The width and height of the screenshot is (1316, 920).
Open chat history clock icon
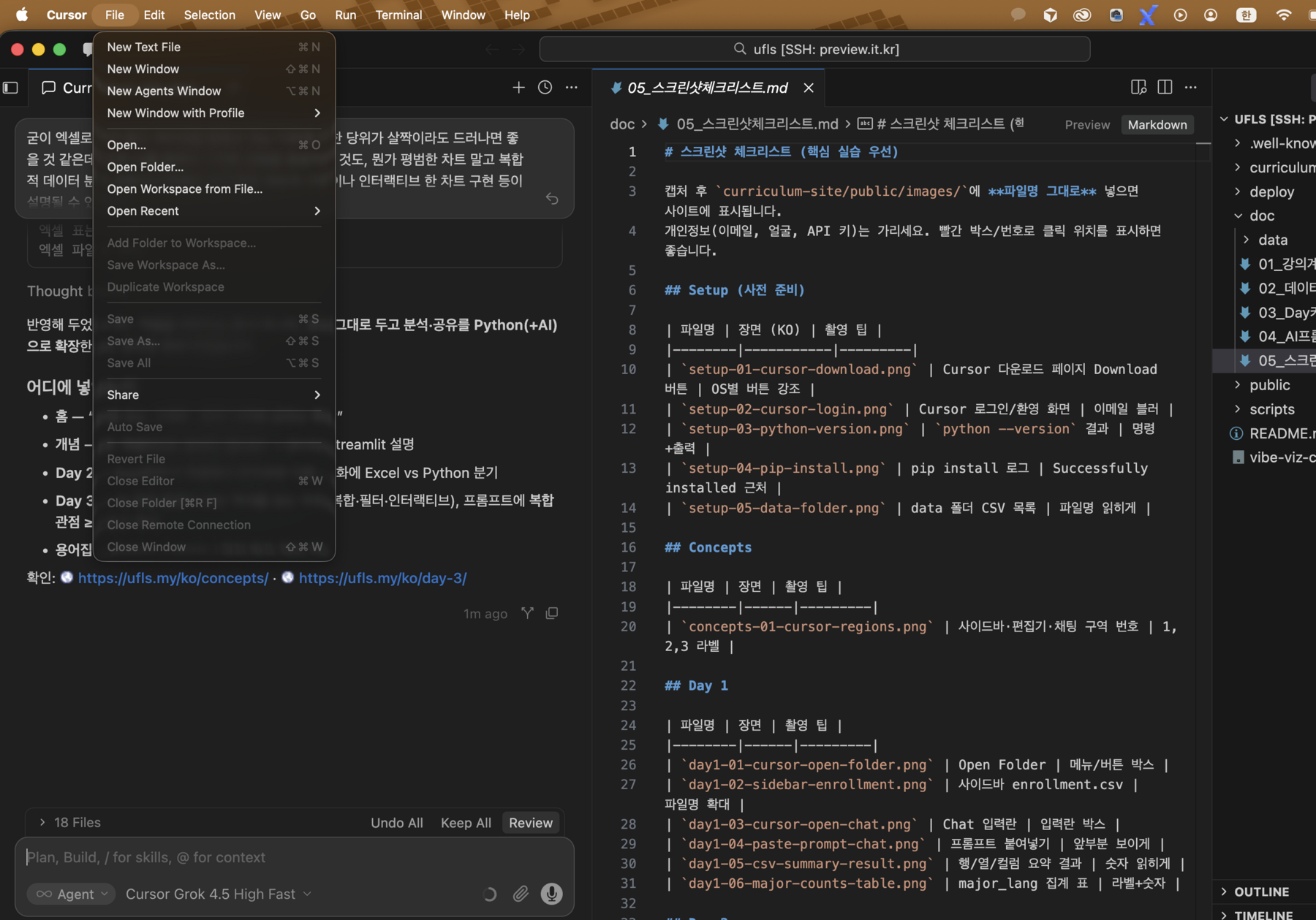click(x=545, y=88)
